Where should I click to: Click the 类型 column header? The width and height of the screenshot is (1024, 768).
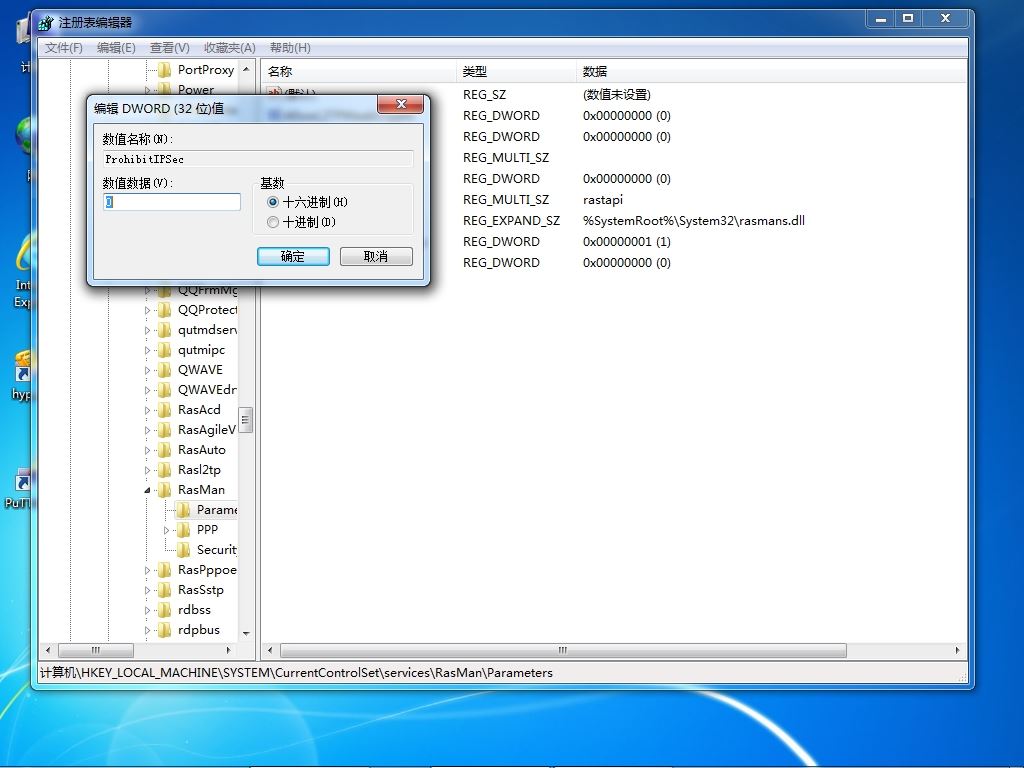[515, 71]
